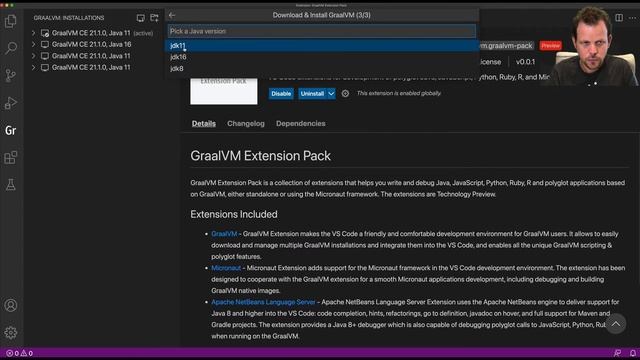Open the Testing flask icon
Image resolution: width=640 pixels, height=360 pixels.
(11, 184)
